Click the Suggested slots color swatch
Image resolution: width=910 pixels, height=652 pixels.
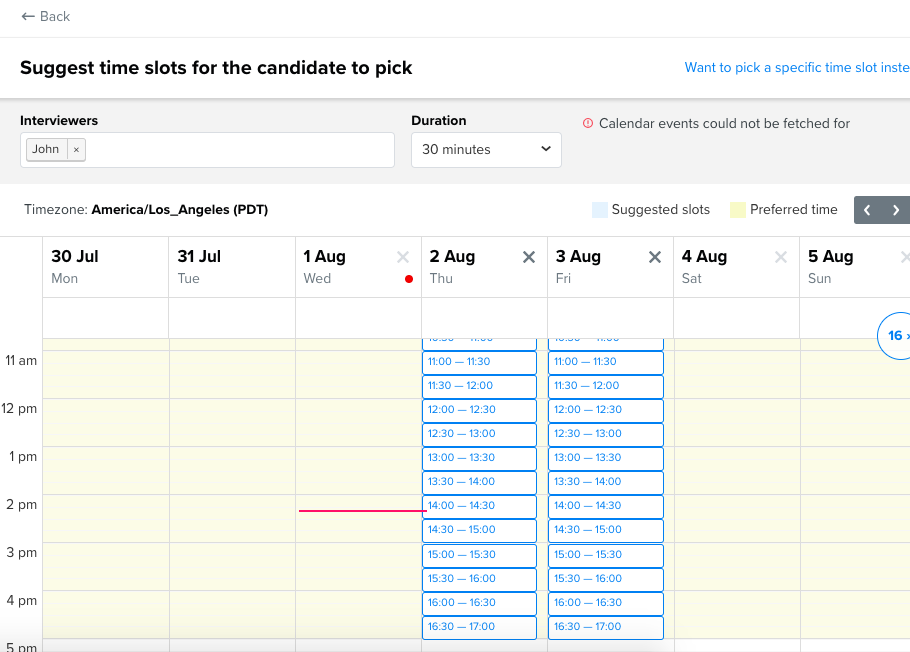coord(599,210)
